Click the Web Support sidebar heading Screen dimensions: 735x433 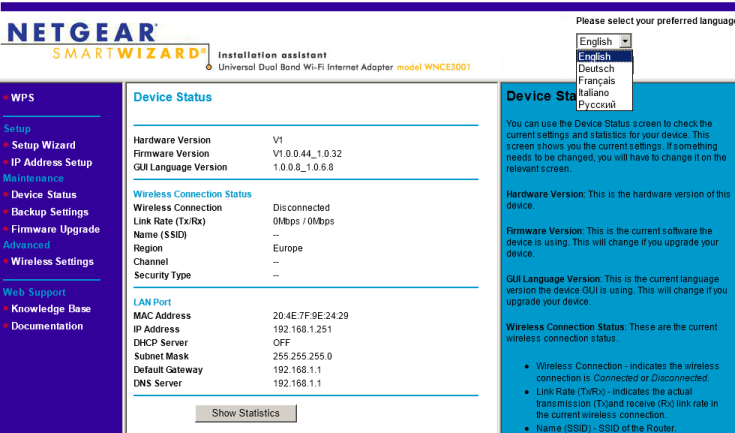point(34,292)
